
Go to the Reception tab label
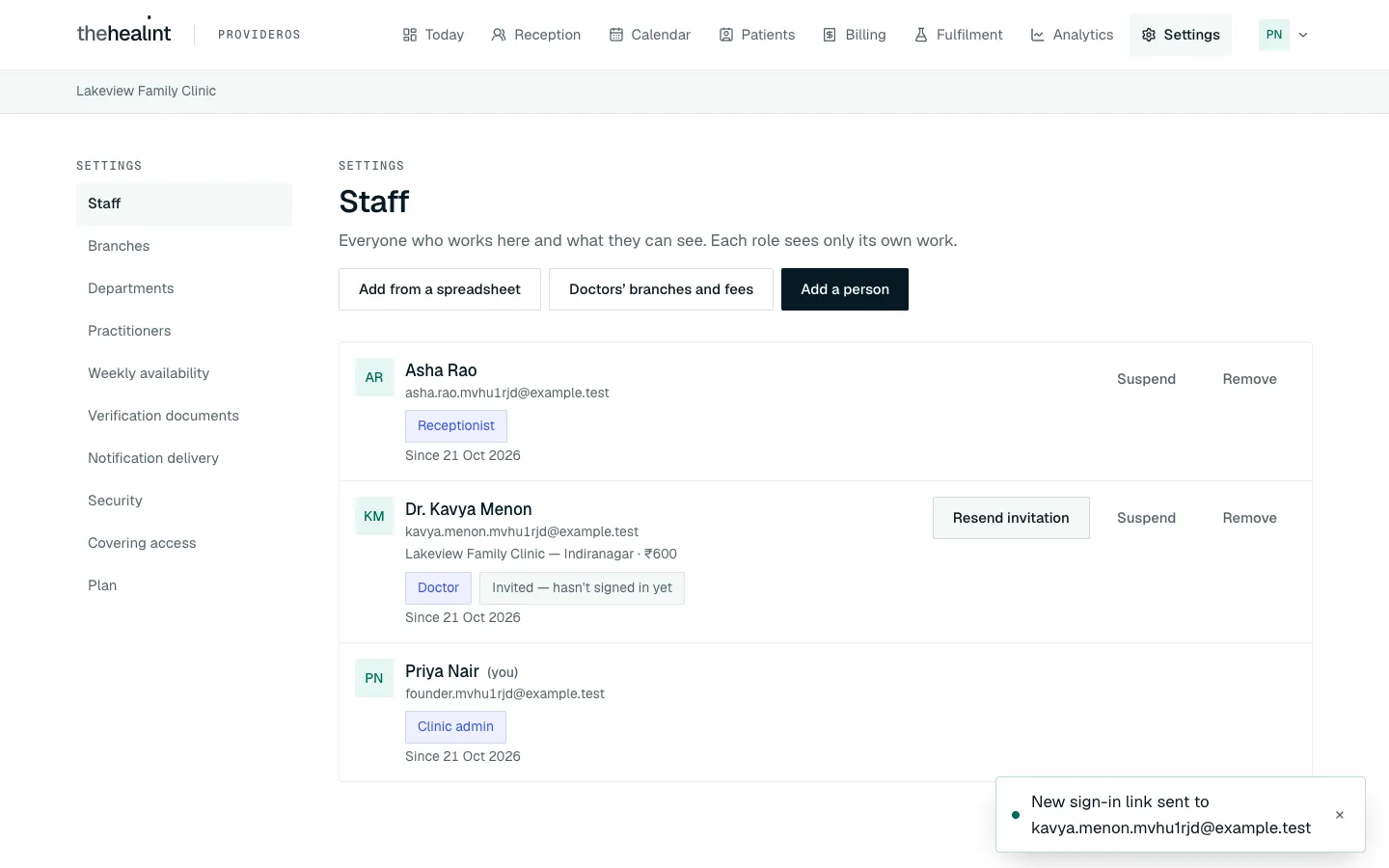[548, 35]
